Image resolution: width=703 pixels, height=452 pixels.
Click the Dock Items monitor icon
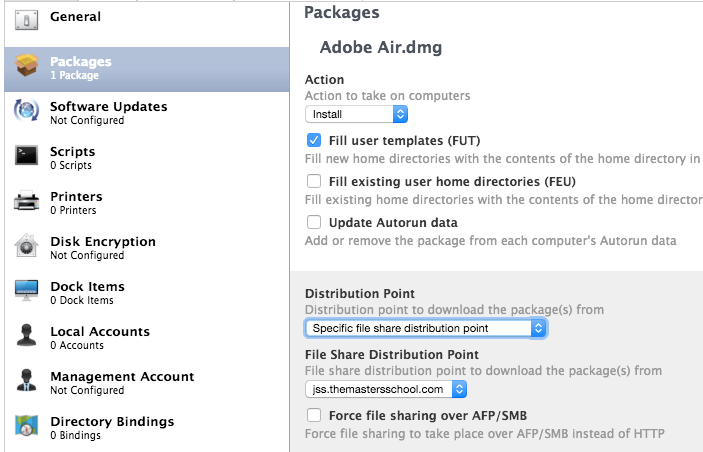pyautogui.click(x=26, y=290)
